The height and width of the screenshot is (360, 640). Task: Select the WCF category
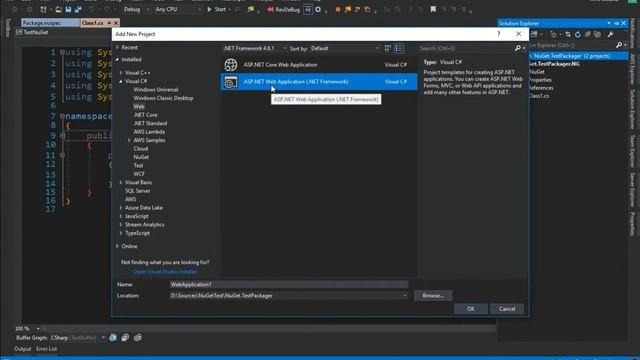[139, 174]
